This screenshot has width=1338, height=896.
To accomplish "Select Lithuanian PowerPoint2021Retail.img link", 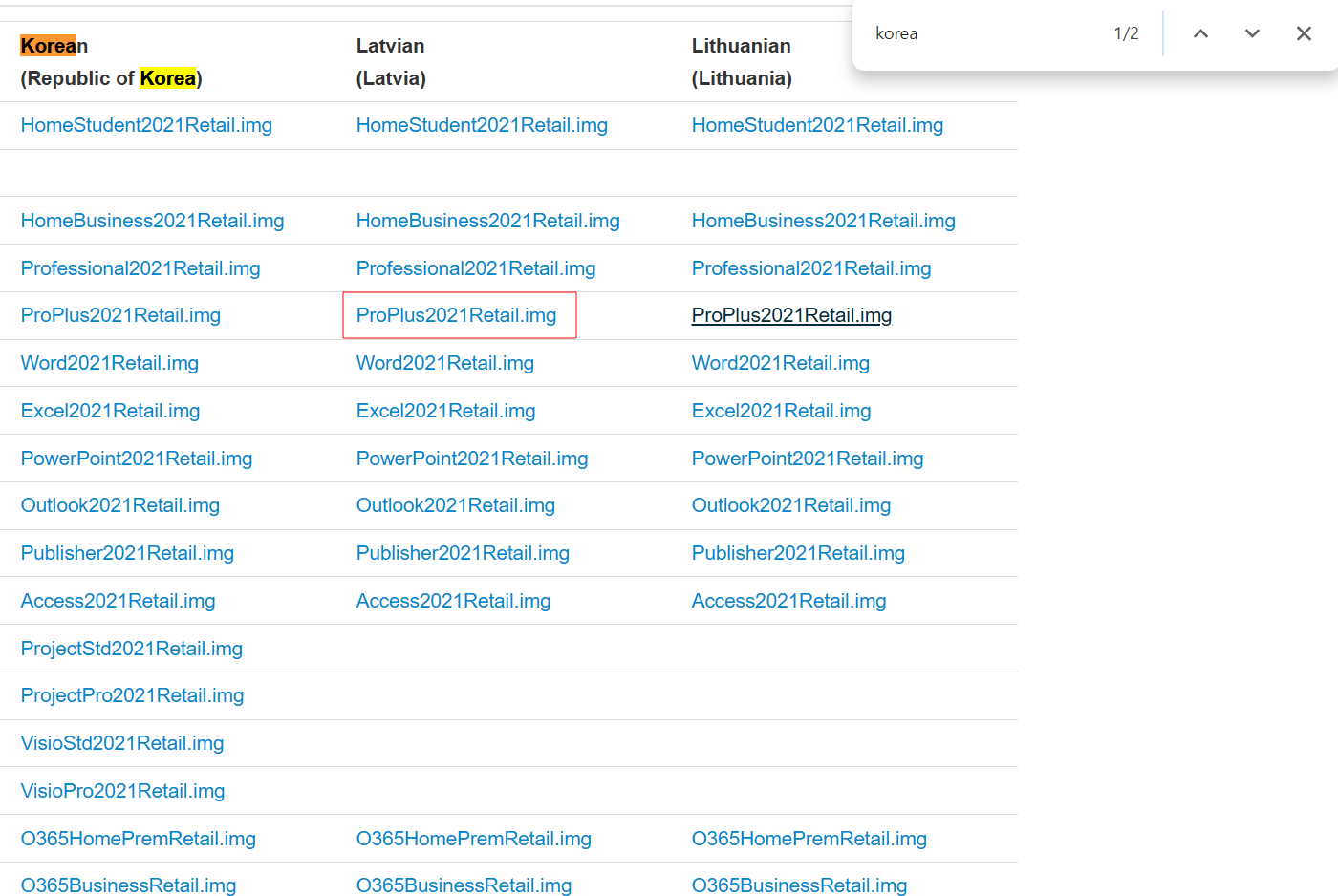I will pyautogui.click(x=808, y=459).
